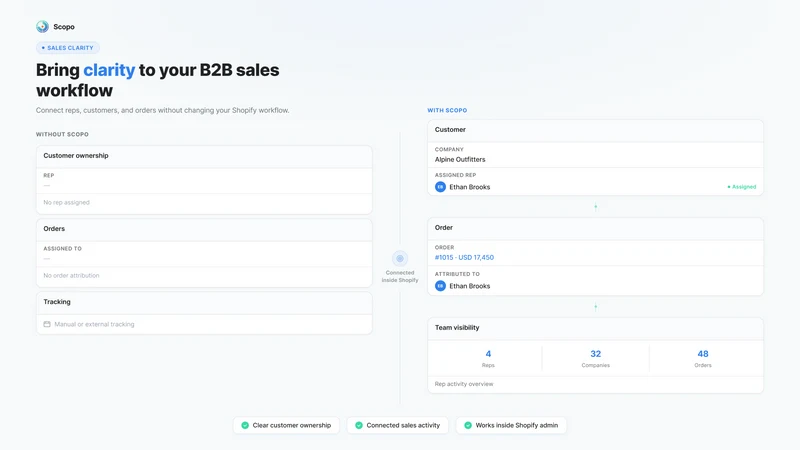Click the No order attribution text
800x450 pixels.
coord(71,276)
